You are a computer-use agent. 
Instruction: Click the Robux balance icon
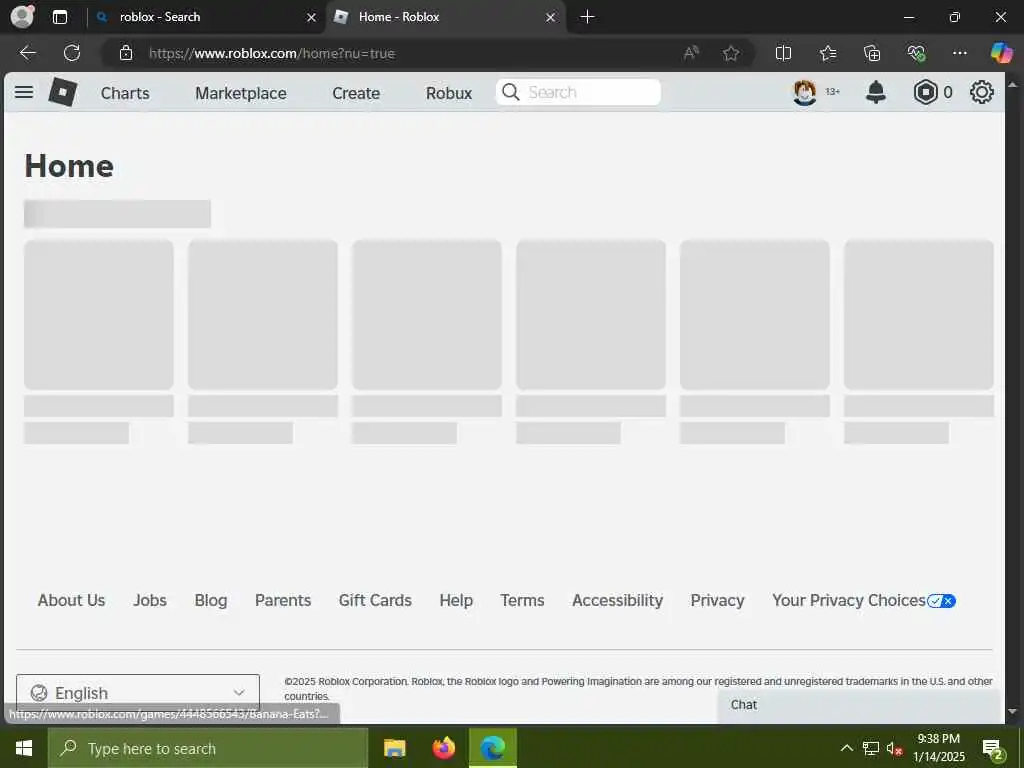925,92
